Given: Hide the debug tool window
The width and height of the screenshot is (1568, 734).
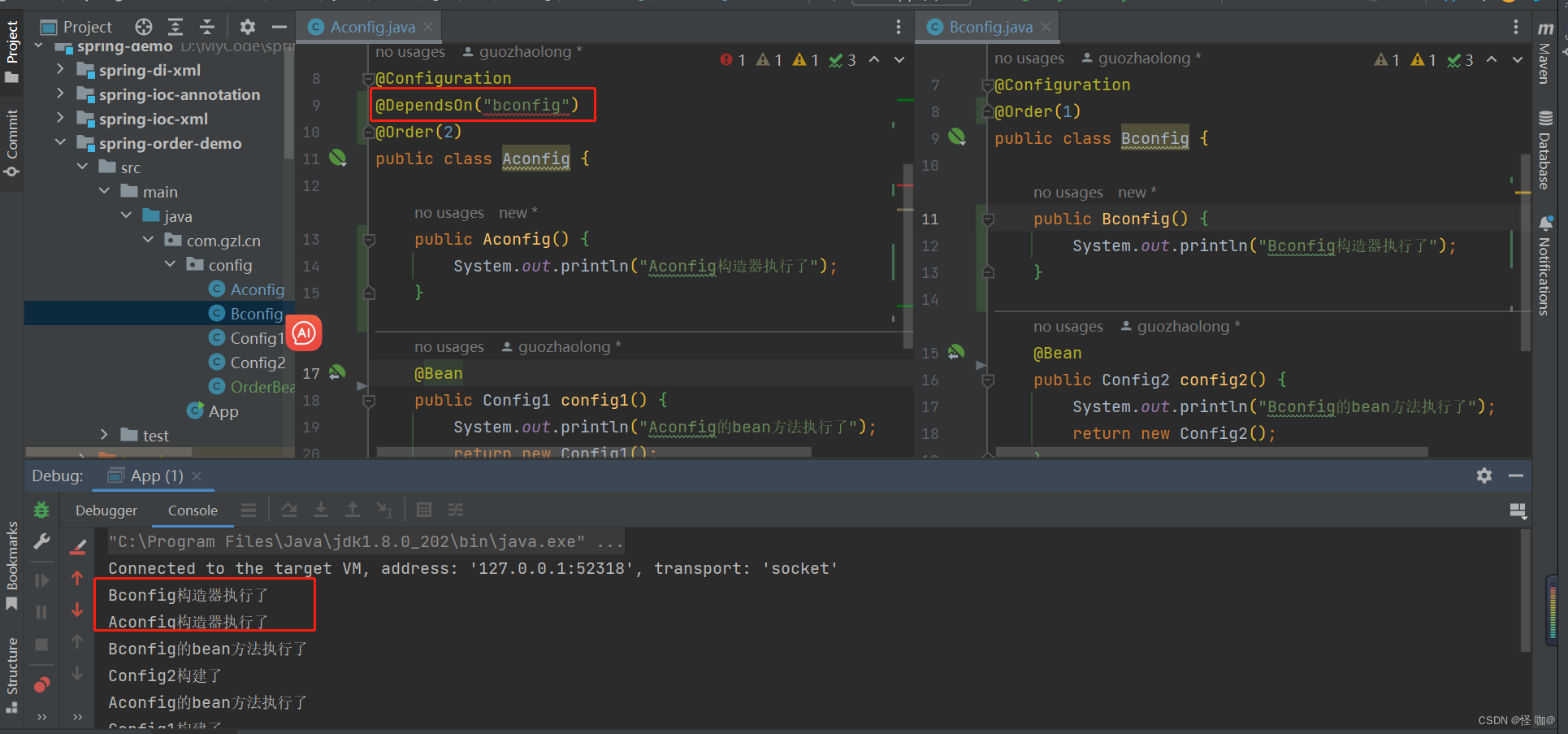Looking at the screenshot, I should pos(1515,476).
